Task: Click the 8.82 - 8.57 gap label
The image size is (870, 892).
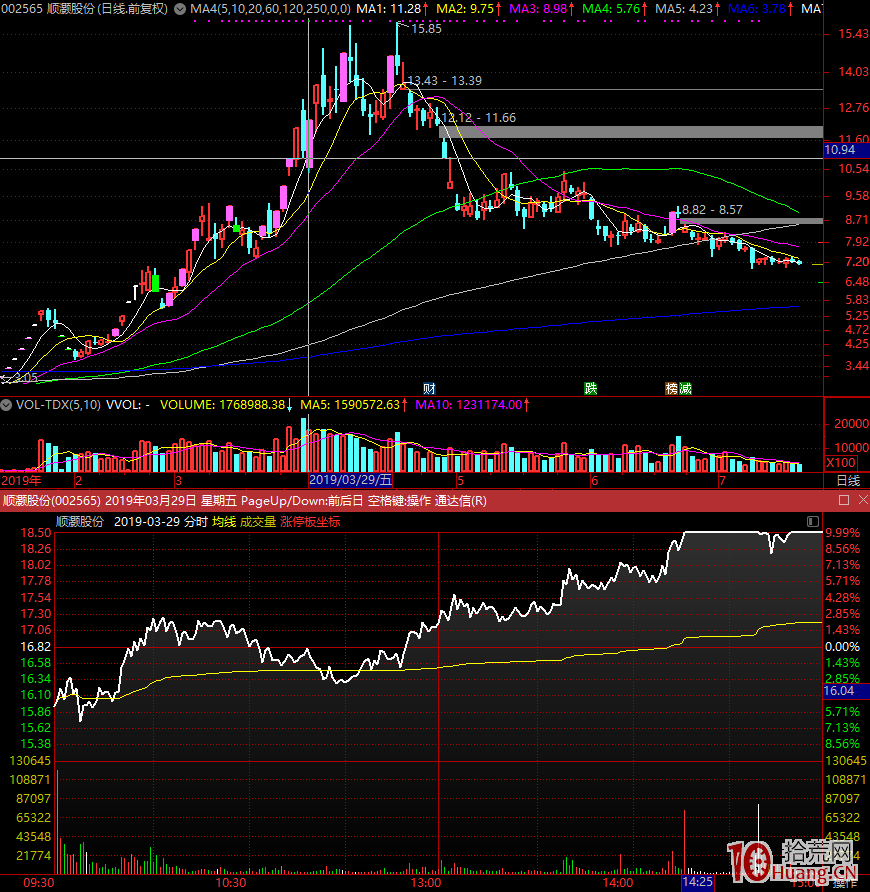Action: tap(712, 210)
